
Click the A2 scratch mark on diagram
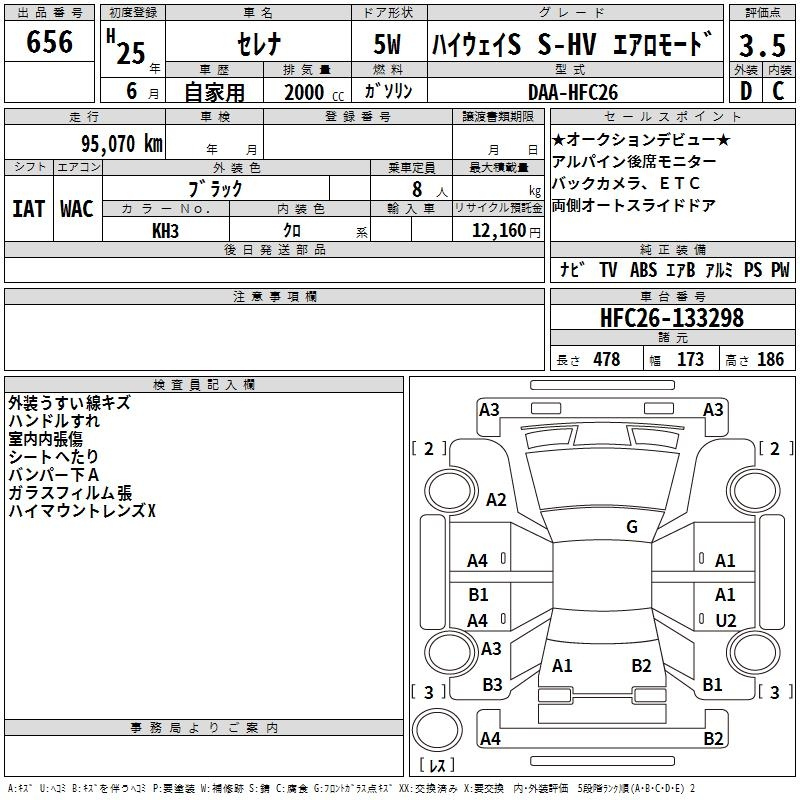[x=497, y=500]
